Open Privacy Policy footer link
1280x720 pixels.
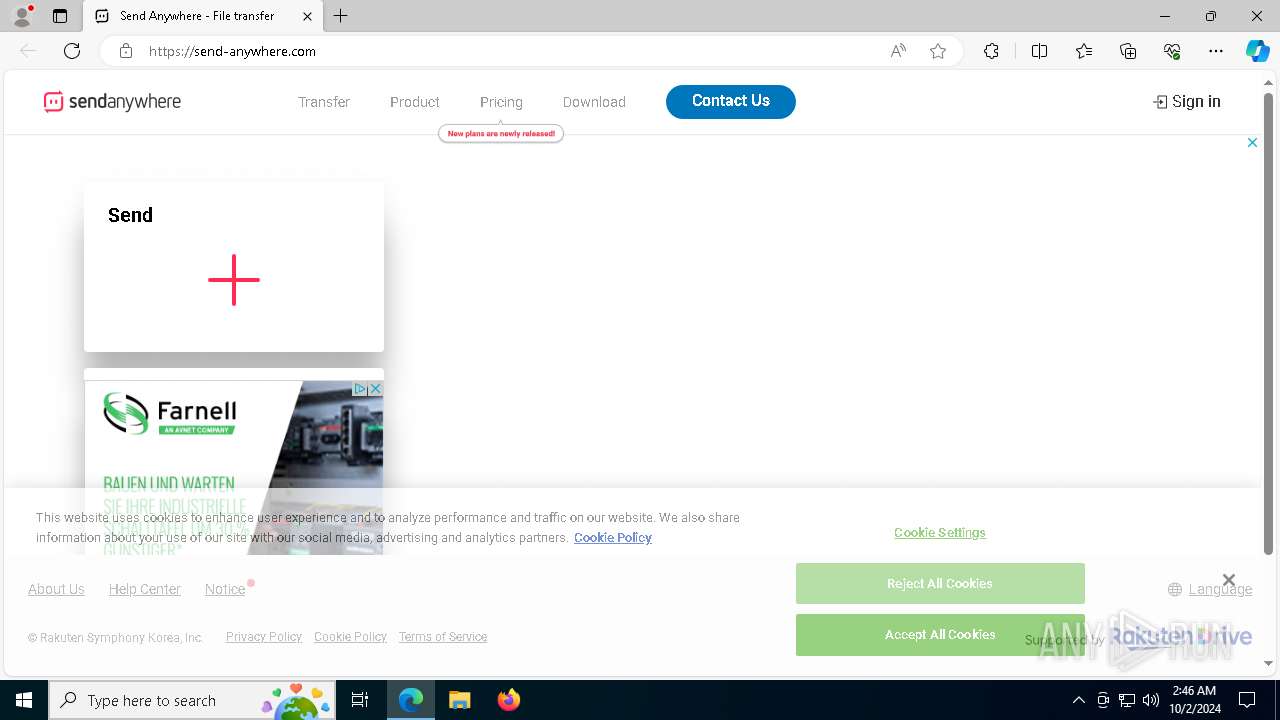pos(264,637)
